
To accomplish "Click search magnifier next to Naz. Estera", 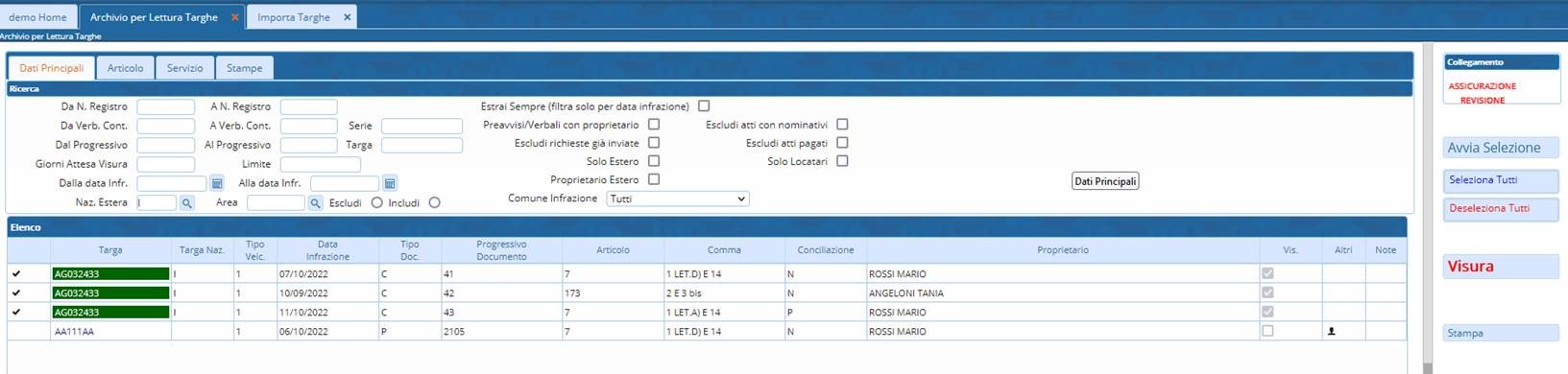I will click(187, 203).
